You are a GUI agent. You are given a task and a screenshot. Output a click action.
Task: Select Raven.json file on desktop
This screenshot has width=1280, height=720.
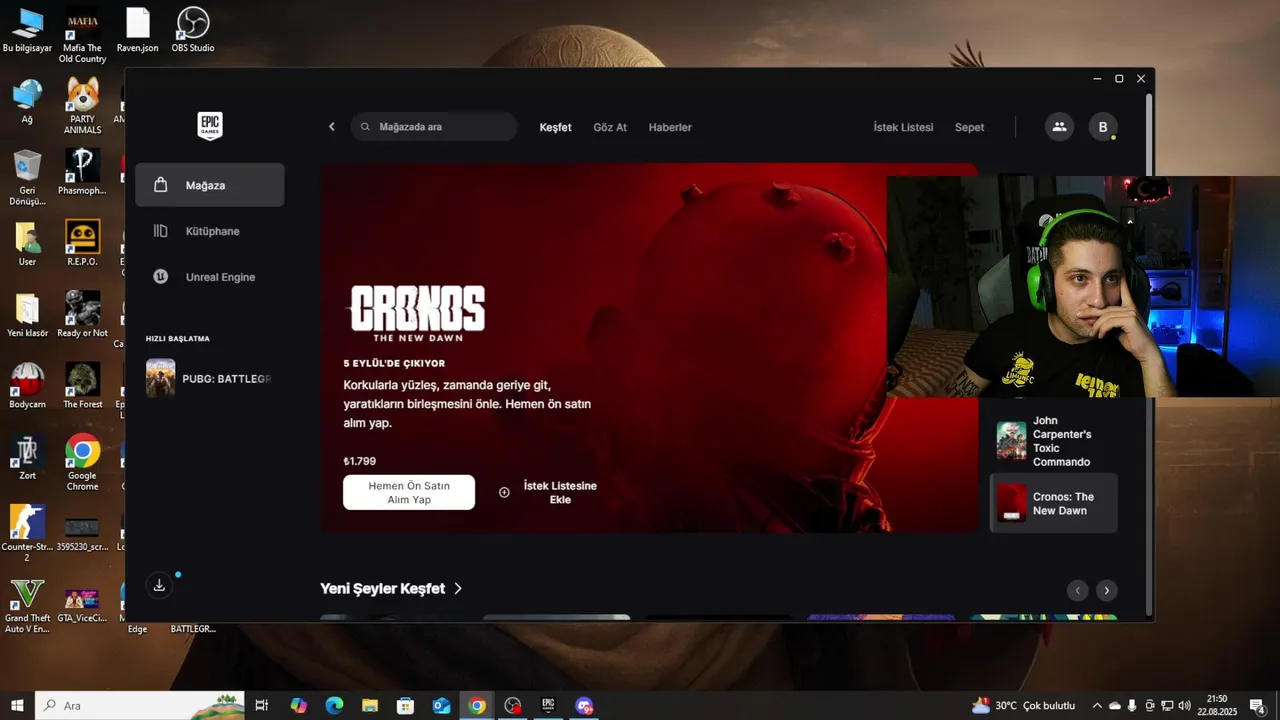pos(137,30)
